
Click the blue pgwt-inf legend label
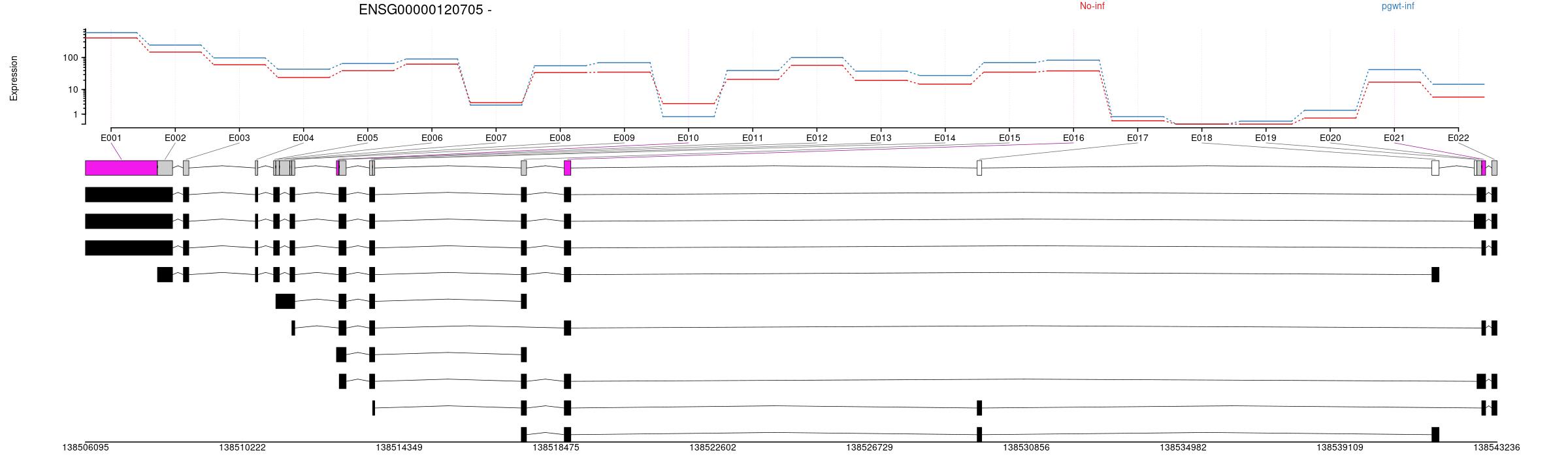1397,7
